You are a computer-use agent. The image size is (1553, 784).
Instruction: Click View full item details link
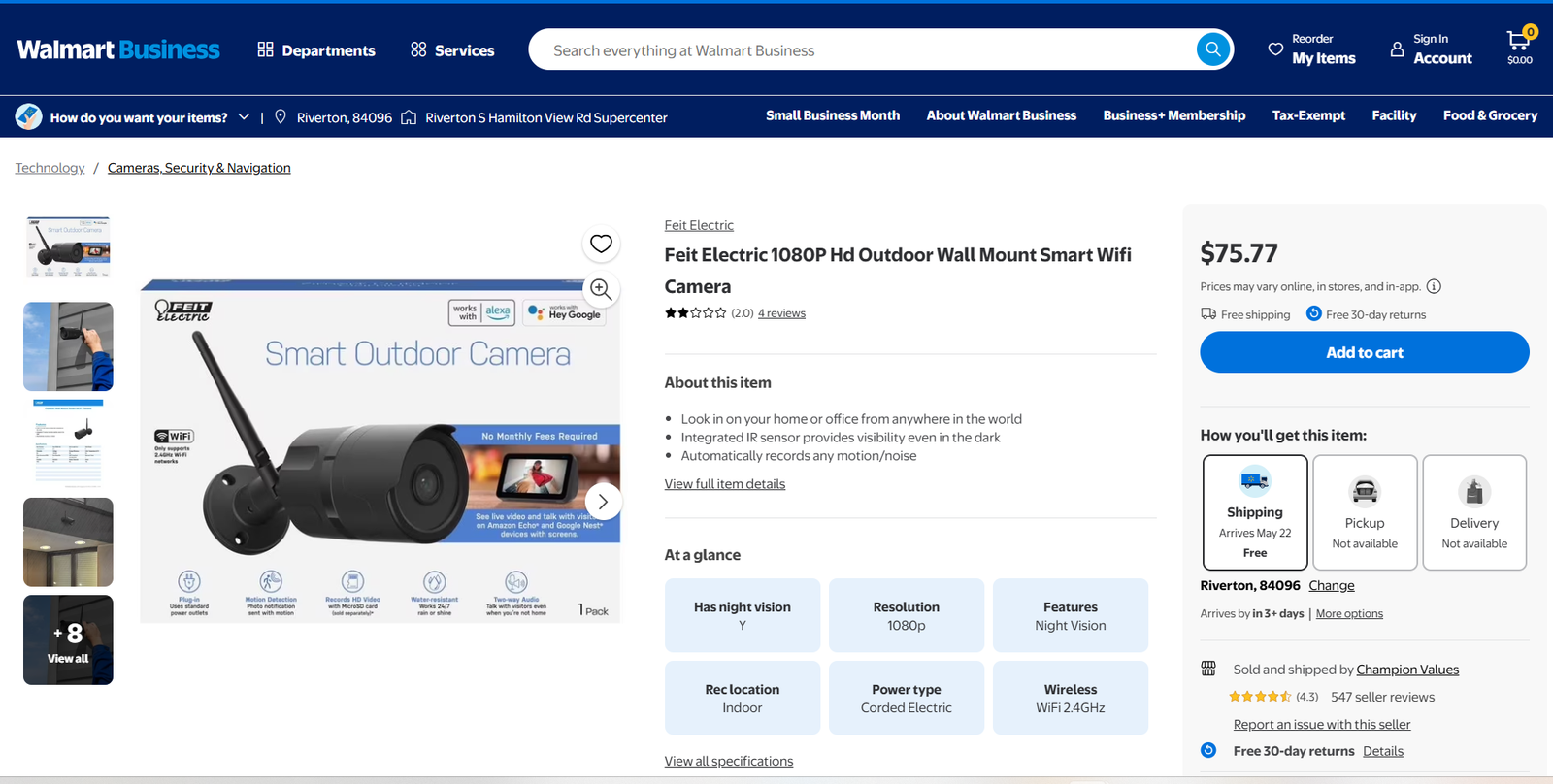click(x=725, y=484)
